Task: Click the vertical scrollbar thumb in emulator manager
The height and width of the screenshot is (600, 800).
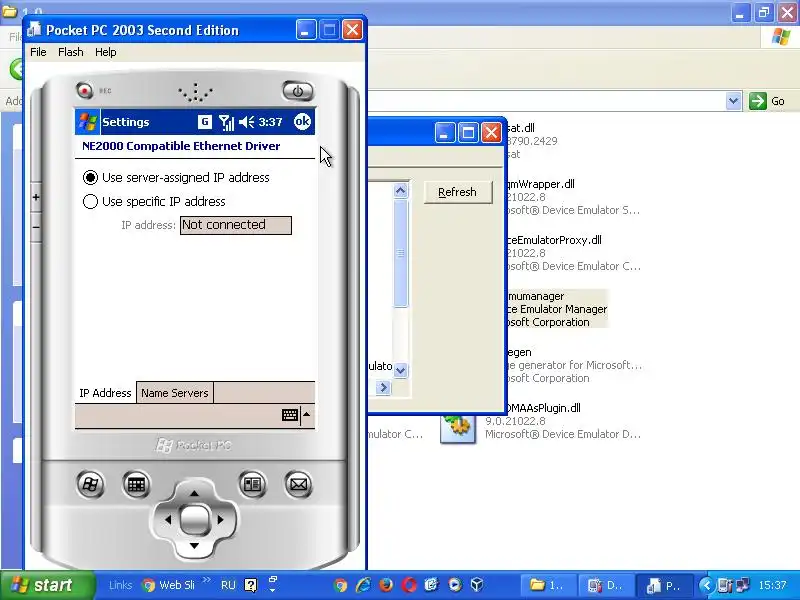Action: (401, 254)
